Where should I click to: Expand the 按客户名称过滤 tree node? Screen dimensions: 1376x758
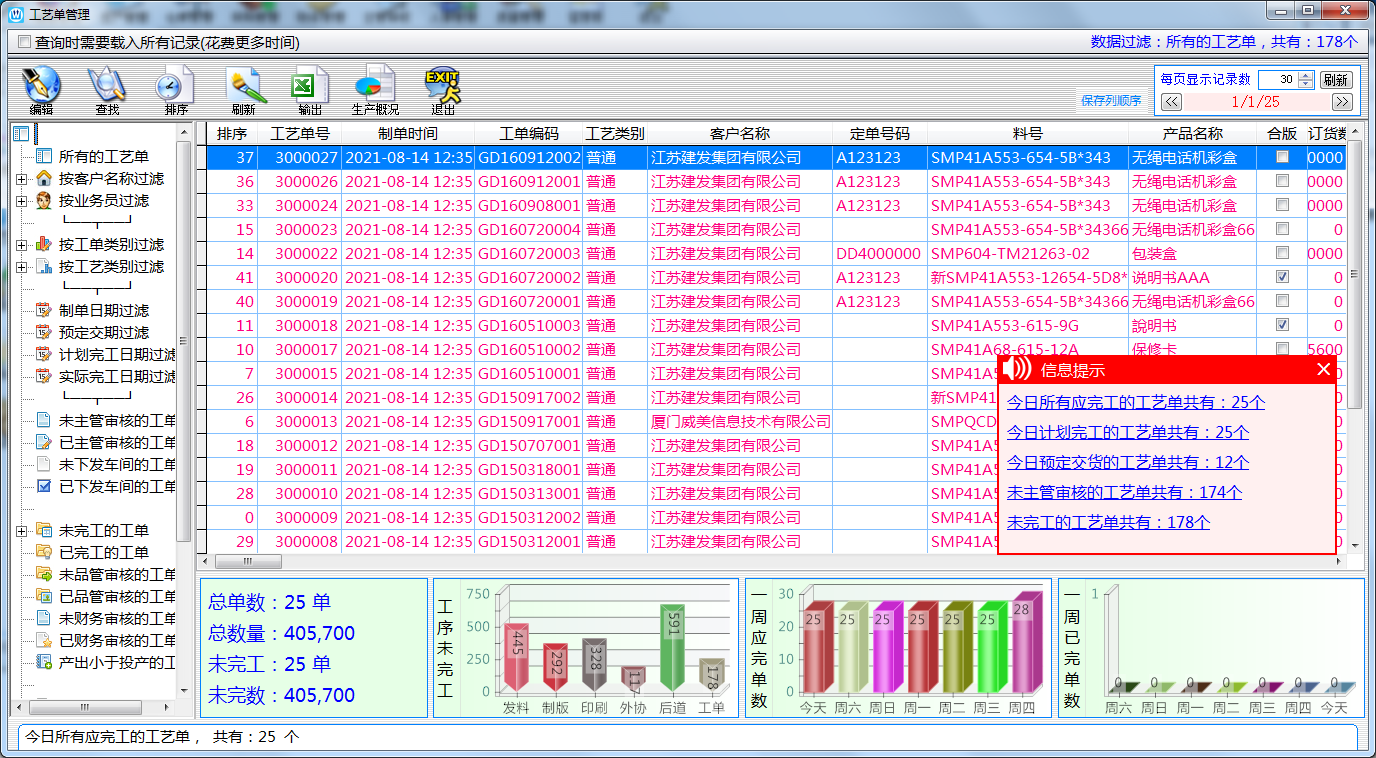pos(22,179)
